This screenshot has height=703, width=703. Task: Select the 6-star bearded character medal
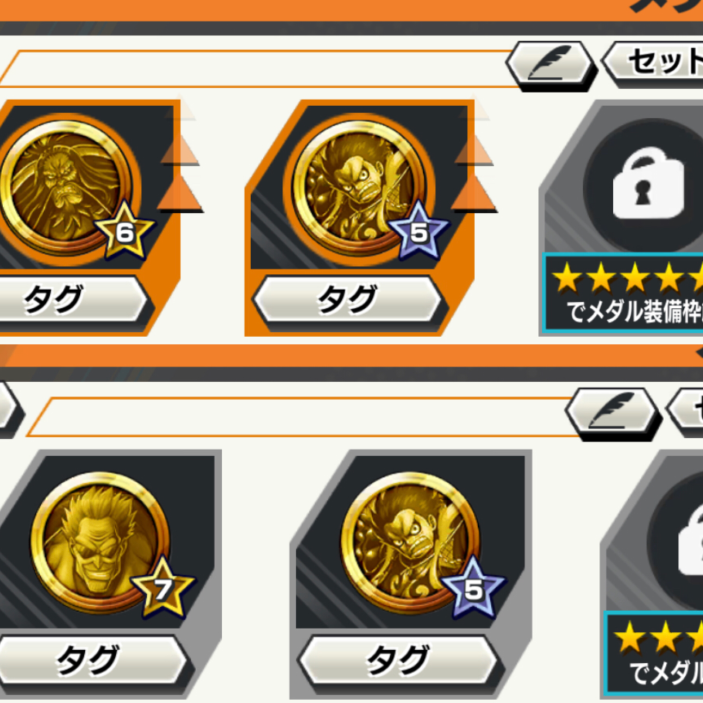coord(67,187)
